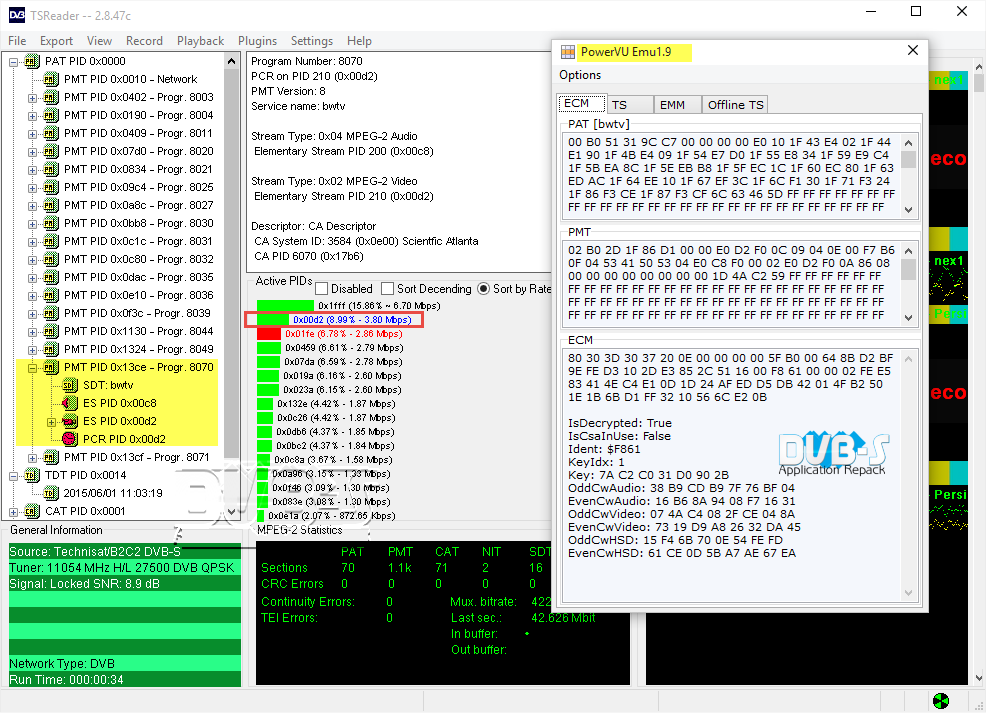
Task: Switch to the EMM tab in PowerVU Emu
Action: click(677, 105)
